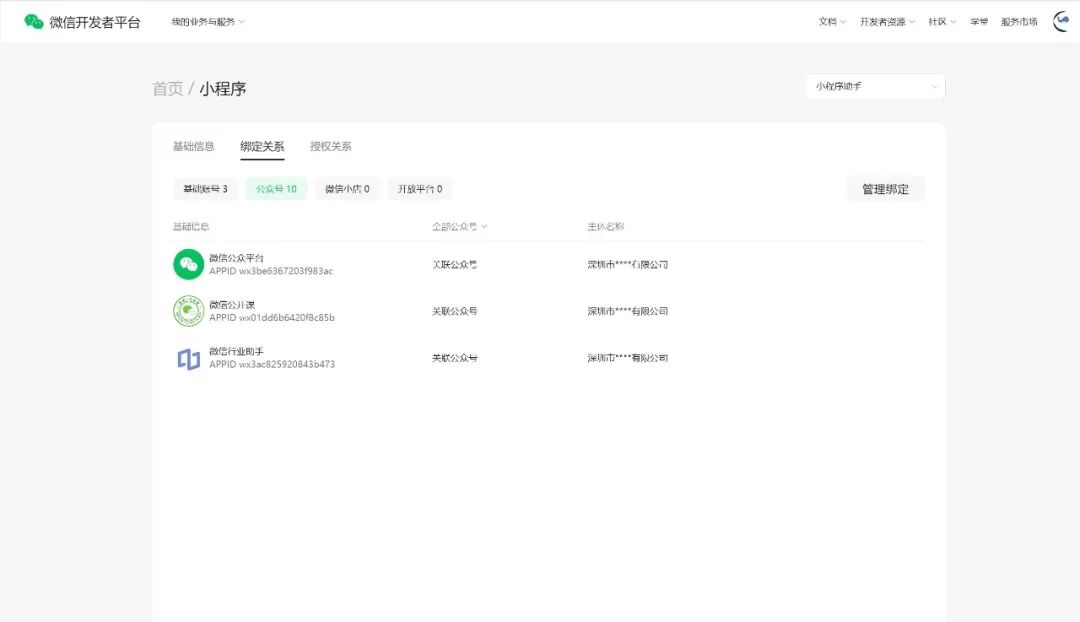Go back to 首页 via breadcrumb
This screenshot has height=622, width=1080.
coord(167,89)
